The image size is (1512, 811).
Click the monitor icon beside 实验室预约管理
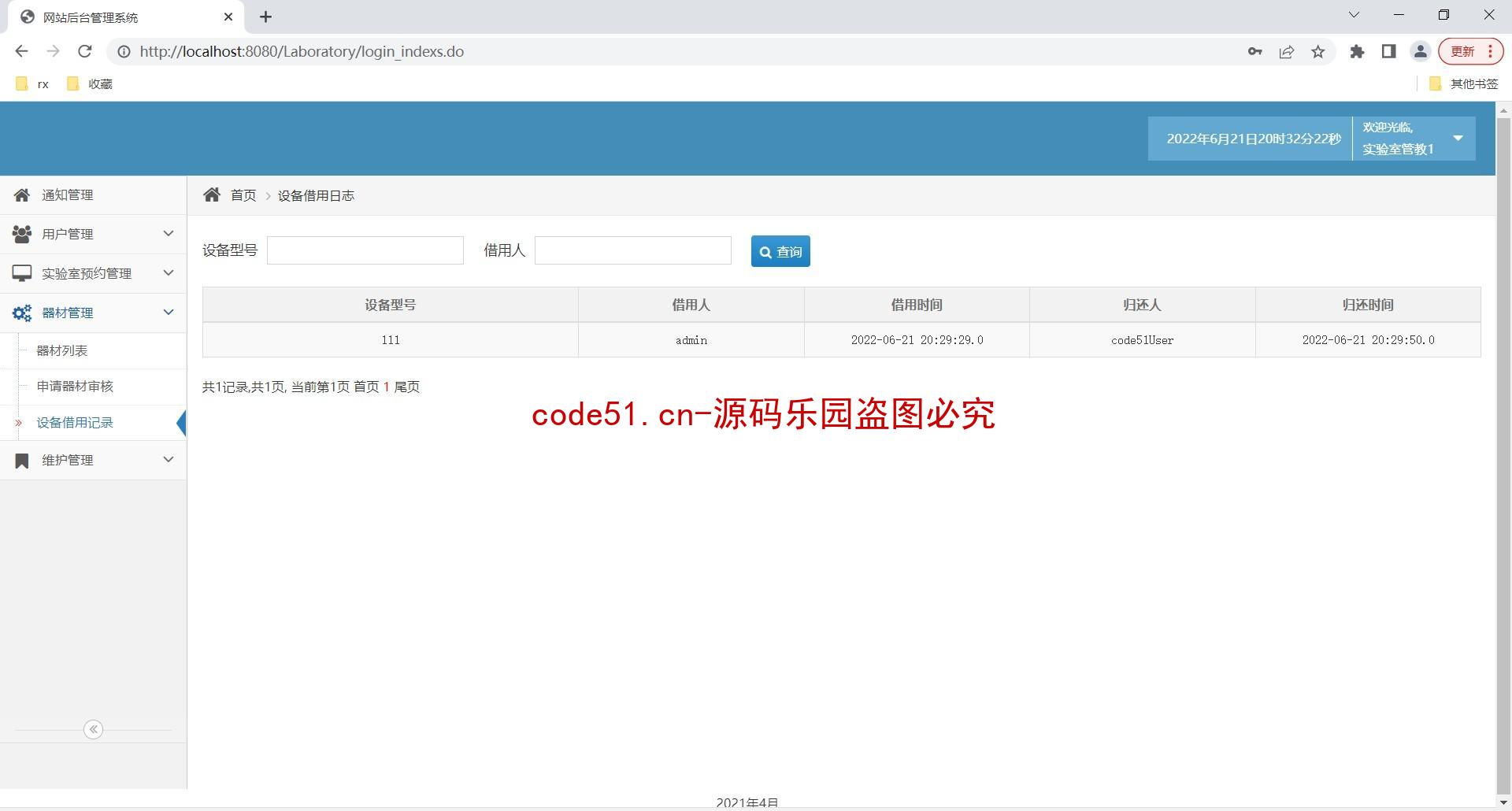click(22, 273)
